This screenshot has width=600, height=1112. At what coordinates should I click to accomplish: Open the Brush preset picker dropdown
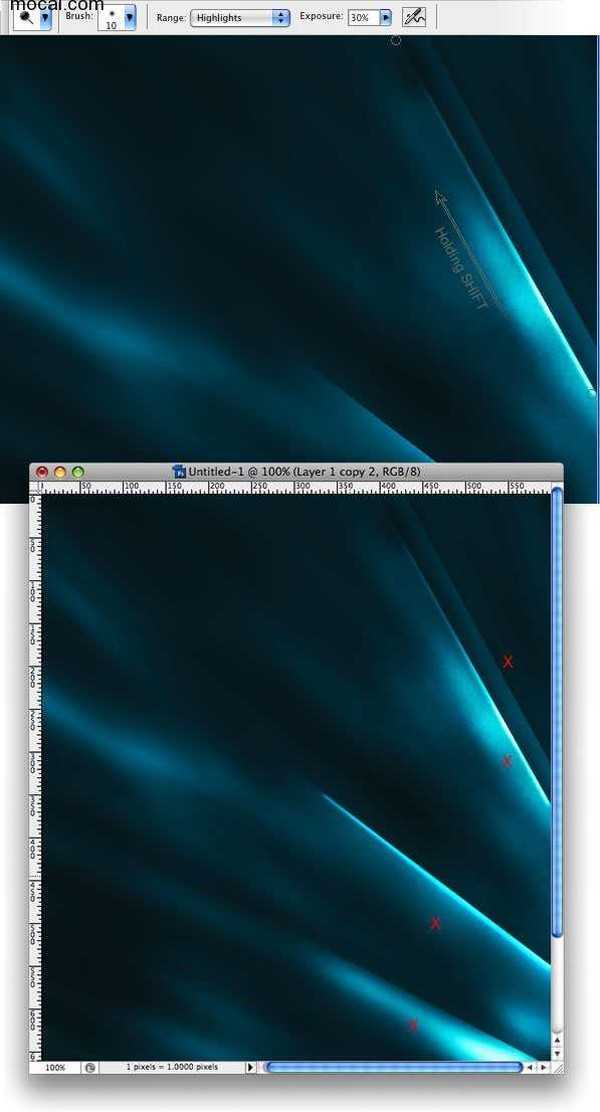(129, 18)
